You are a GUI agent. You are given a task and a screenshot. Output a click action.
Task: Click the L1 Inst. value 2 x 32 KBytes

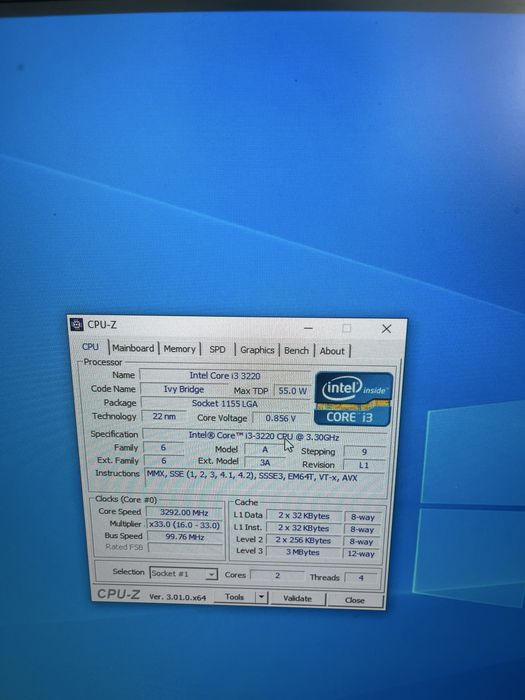(x=304, y=528)
